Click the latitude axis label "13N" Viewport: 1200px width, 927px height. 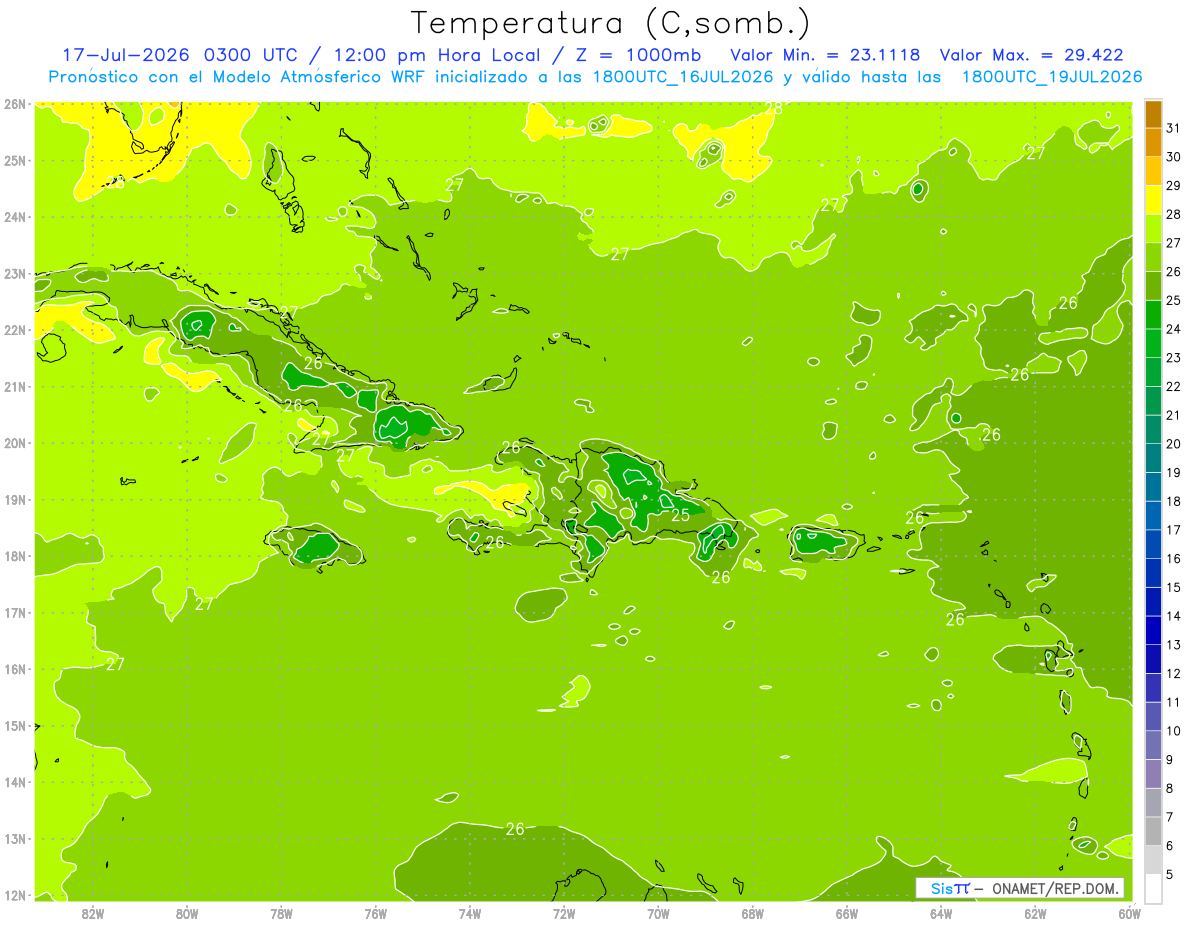pos(15,839)
